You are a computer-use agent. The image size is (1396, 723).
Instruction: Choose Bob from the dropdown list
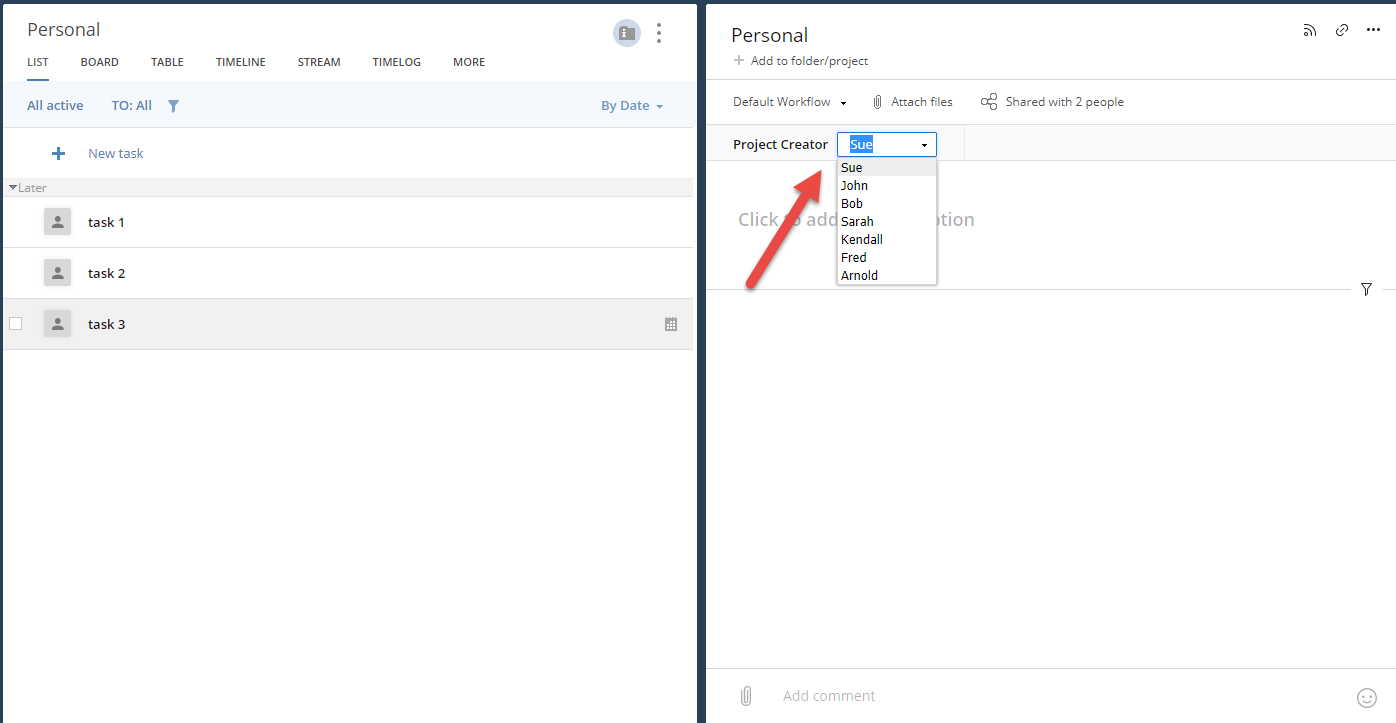click(x=887, y=204)
